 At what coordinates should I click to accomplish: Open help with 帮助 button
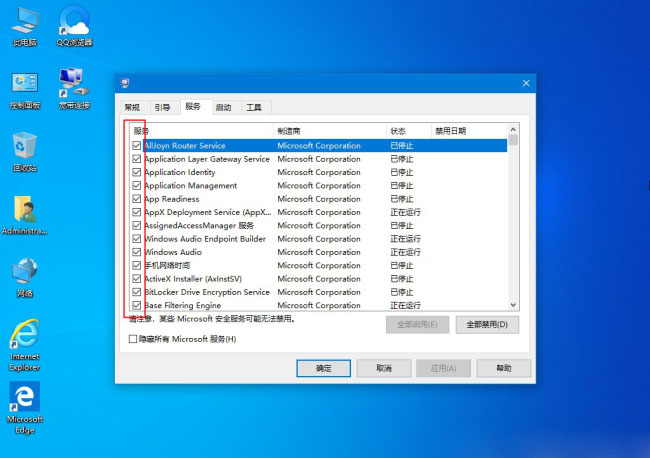[x=504, y=368]
